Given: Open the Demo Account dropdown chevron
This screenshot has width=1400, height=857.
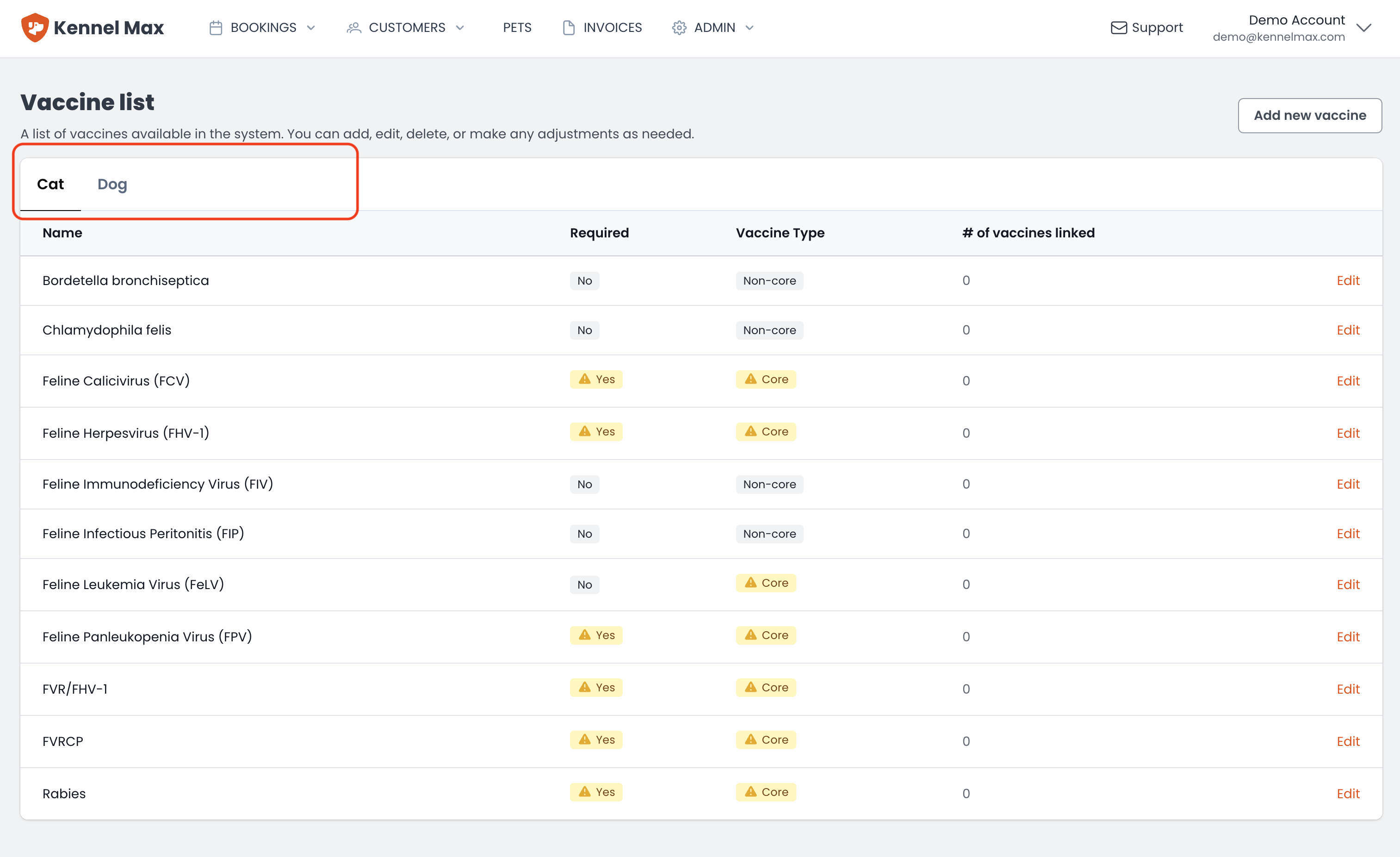Looking at the screenshot, I should (x=1363, y=28).
